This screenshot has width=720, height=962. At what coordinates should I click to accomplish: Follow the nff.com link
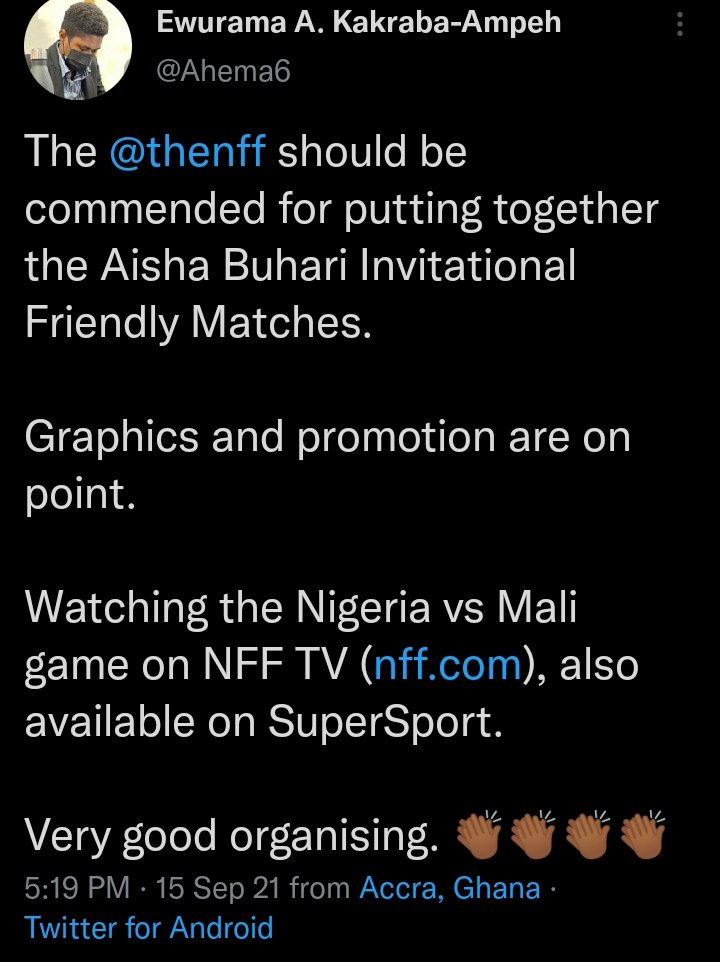[x=447, y=665]
